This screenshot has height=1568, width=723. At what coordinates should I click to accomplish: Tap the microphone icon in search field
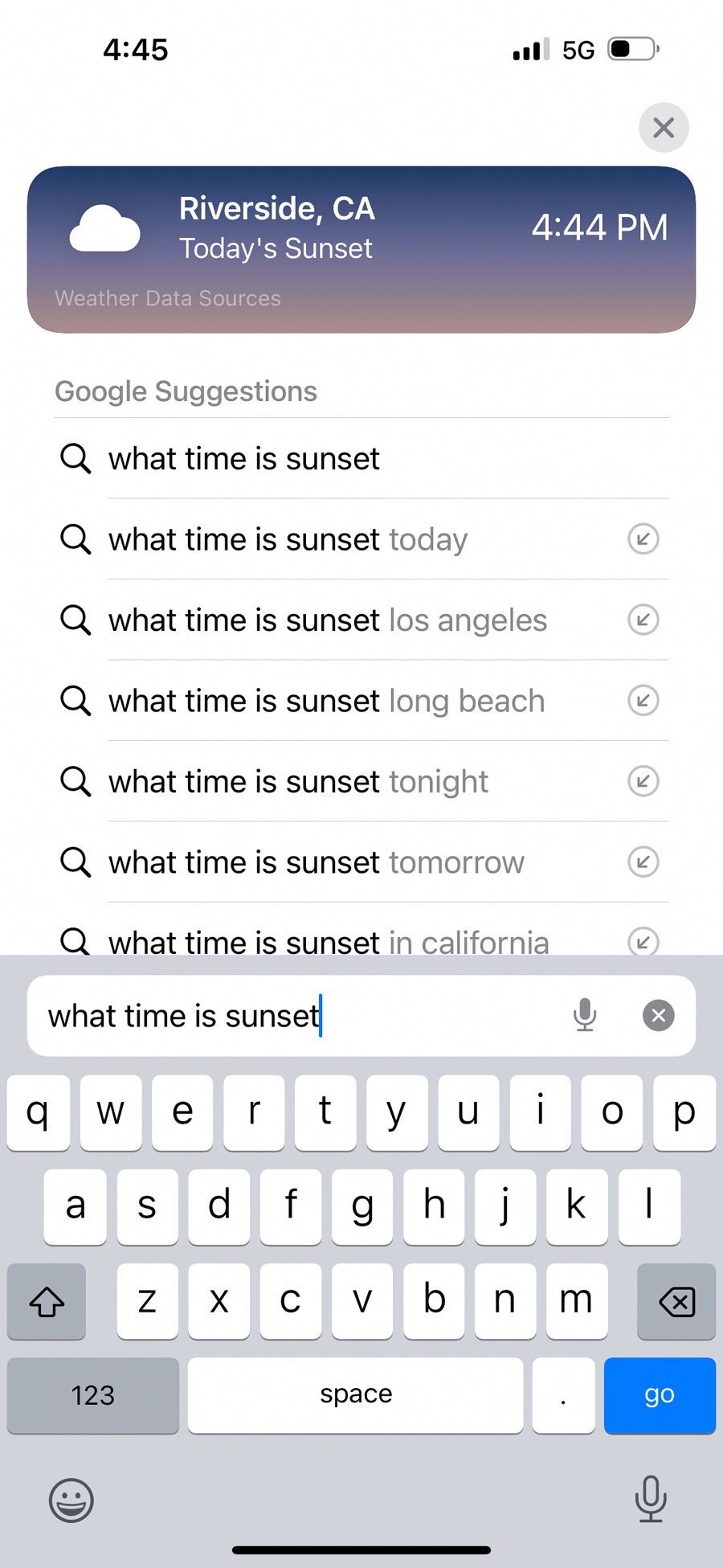[585, 1015]
